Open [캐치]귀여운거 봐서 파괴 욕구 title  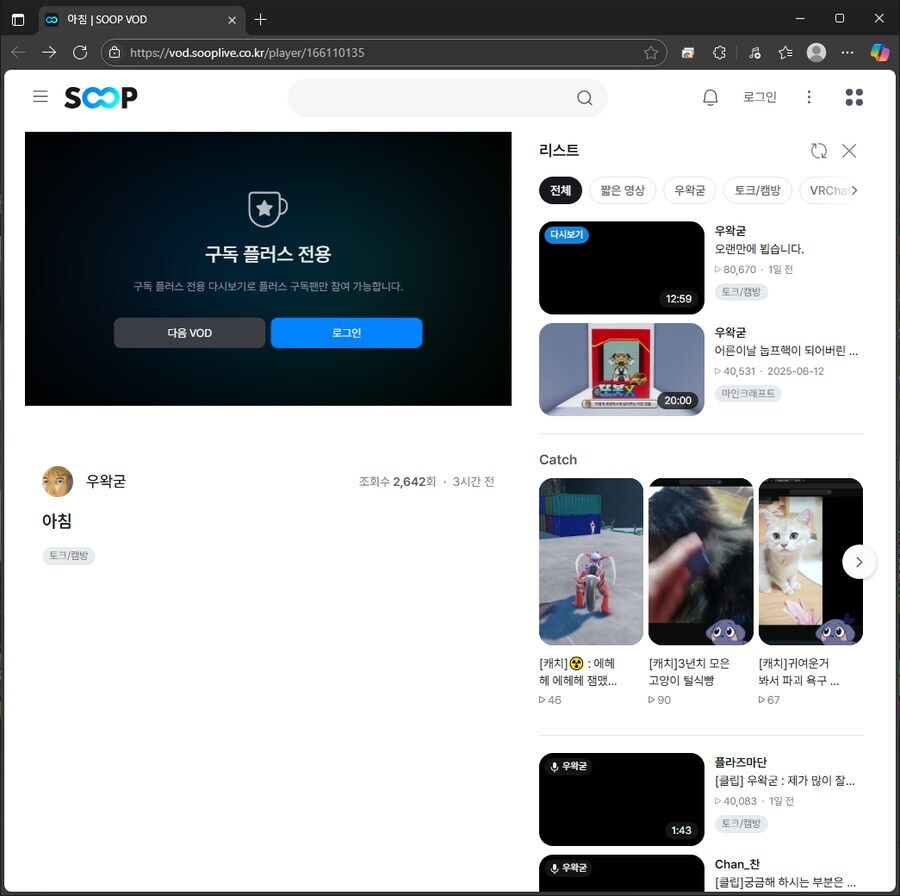[798, 672]
